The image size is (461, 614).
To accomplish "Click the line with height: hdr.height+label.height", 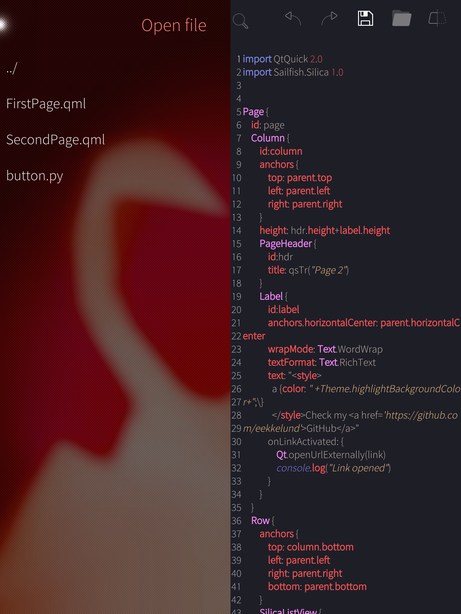I will [x=325, y=231].
